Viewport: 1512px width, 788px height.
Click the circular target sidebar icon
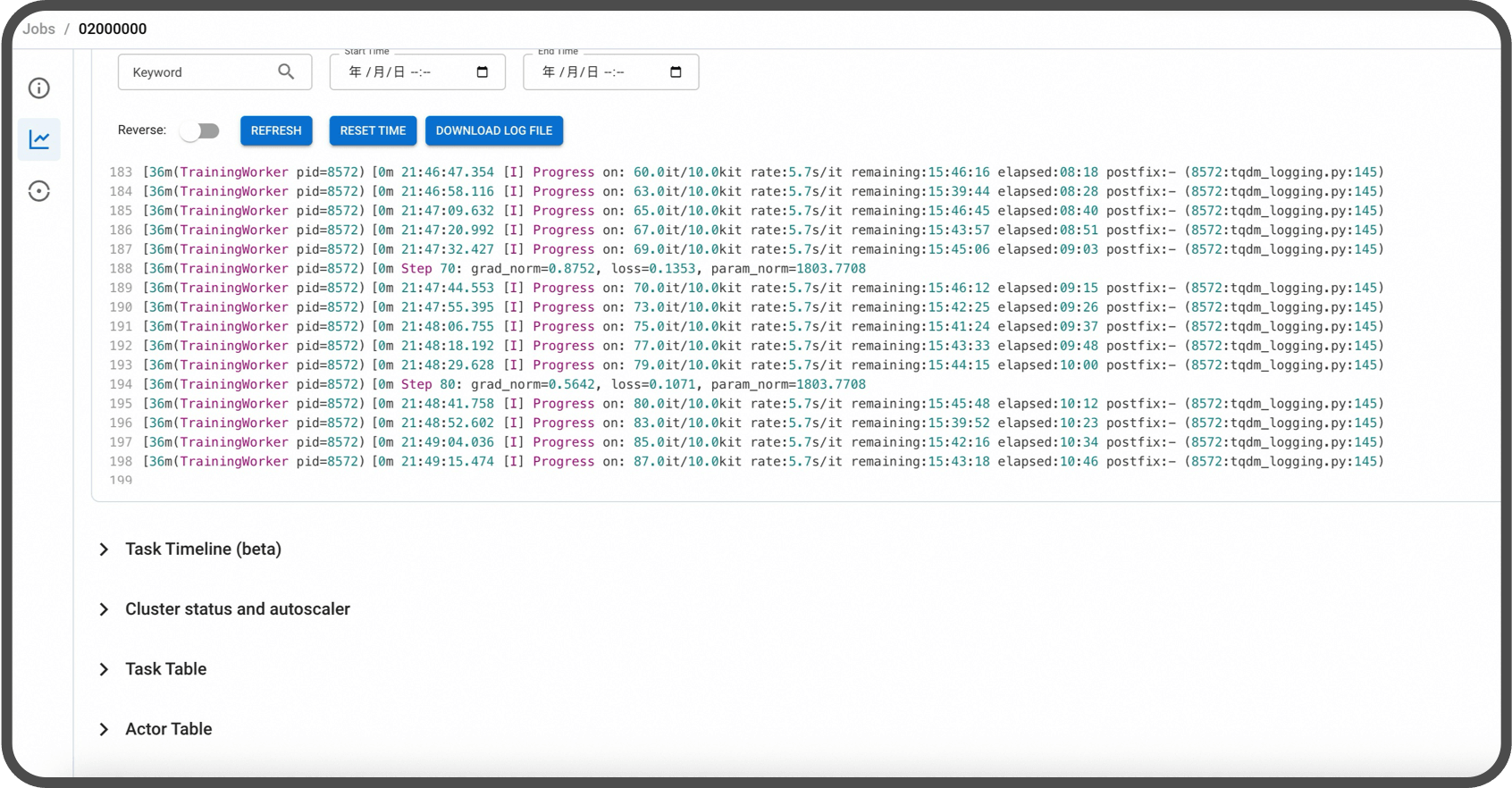tap(39, 191)
